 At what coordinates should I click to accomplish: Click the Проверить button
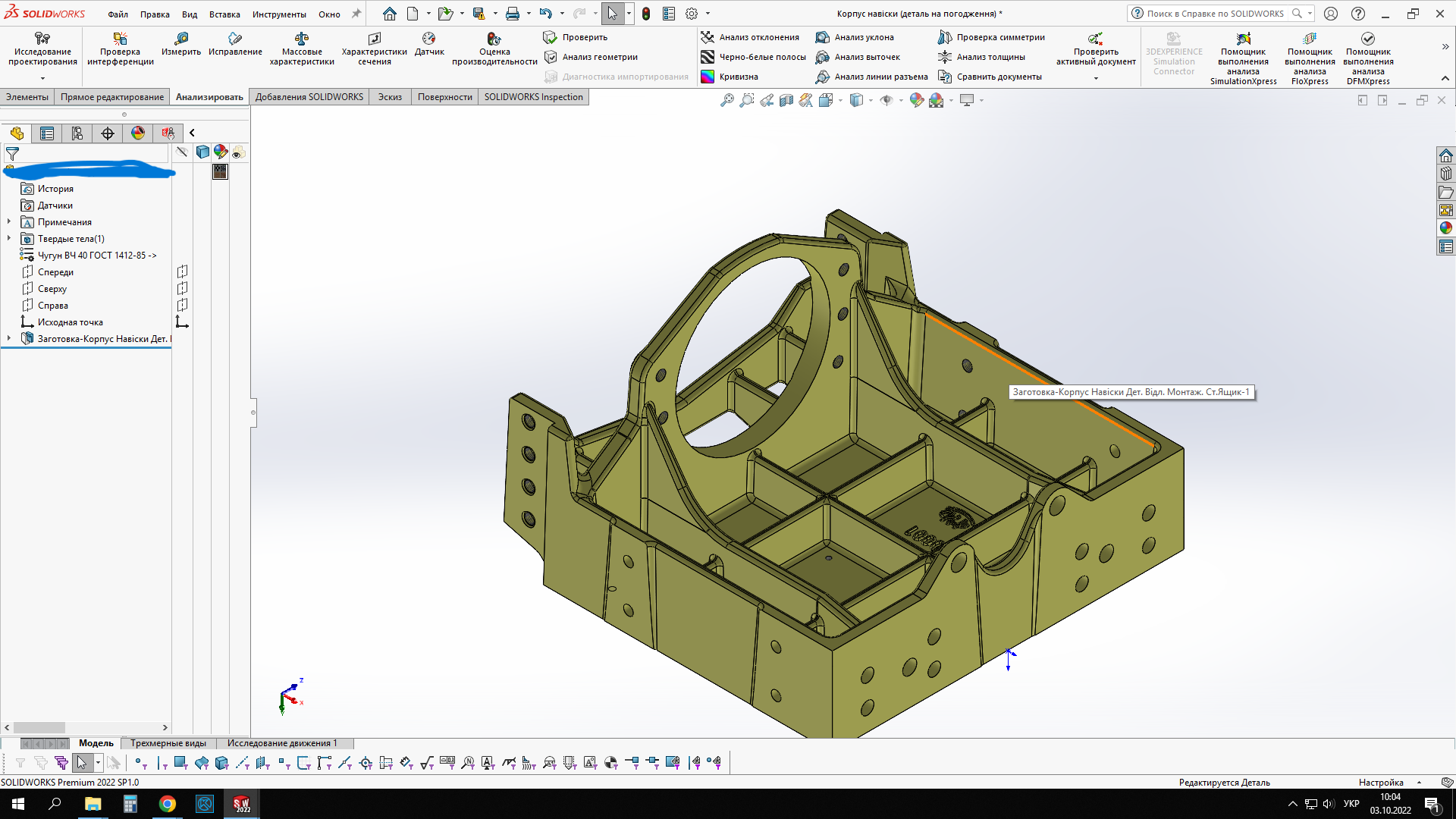coord(576,37)
